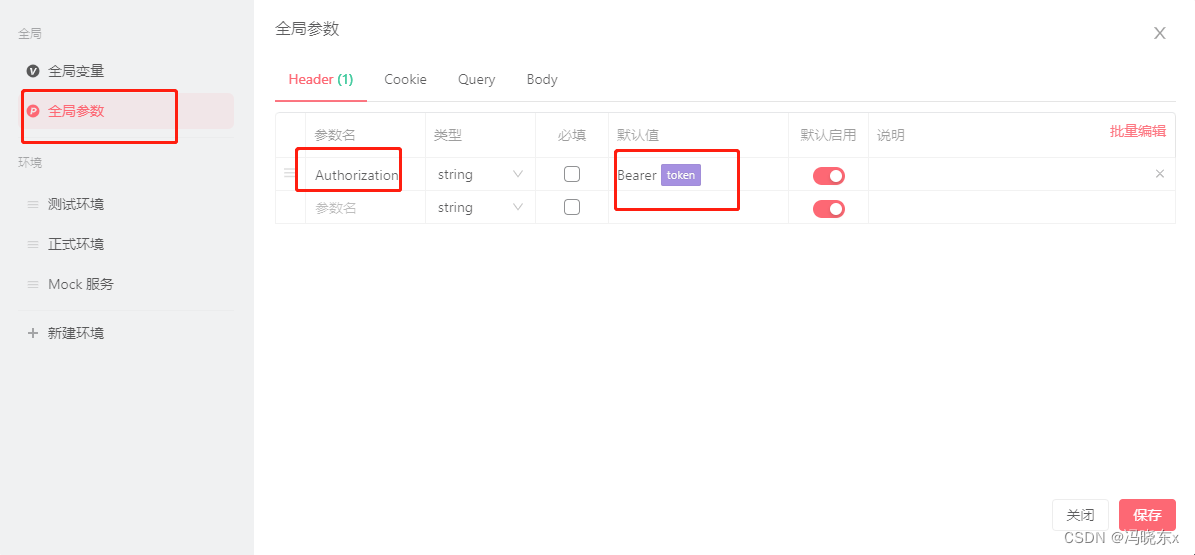Delete the Authorization row with its X icon
This screenshot has height=555, width=1195.
click(x=1160, y=174)
